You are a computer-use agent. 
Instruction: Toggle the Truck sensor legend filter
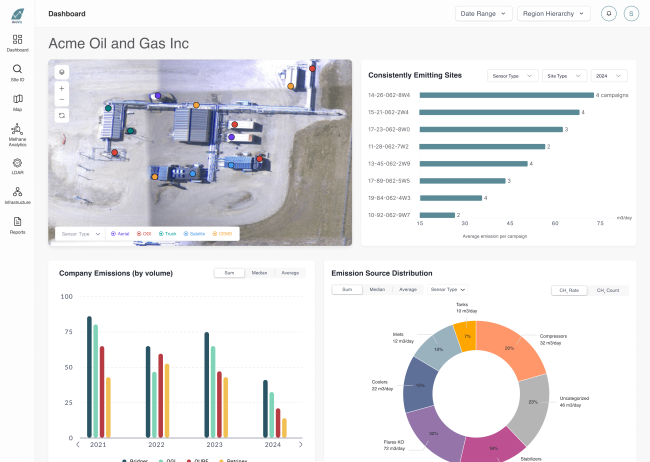(x=167, y=234)
